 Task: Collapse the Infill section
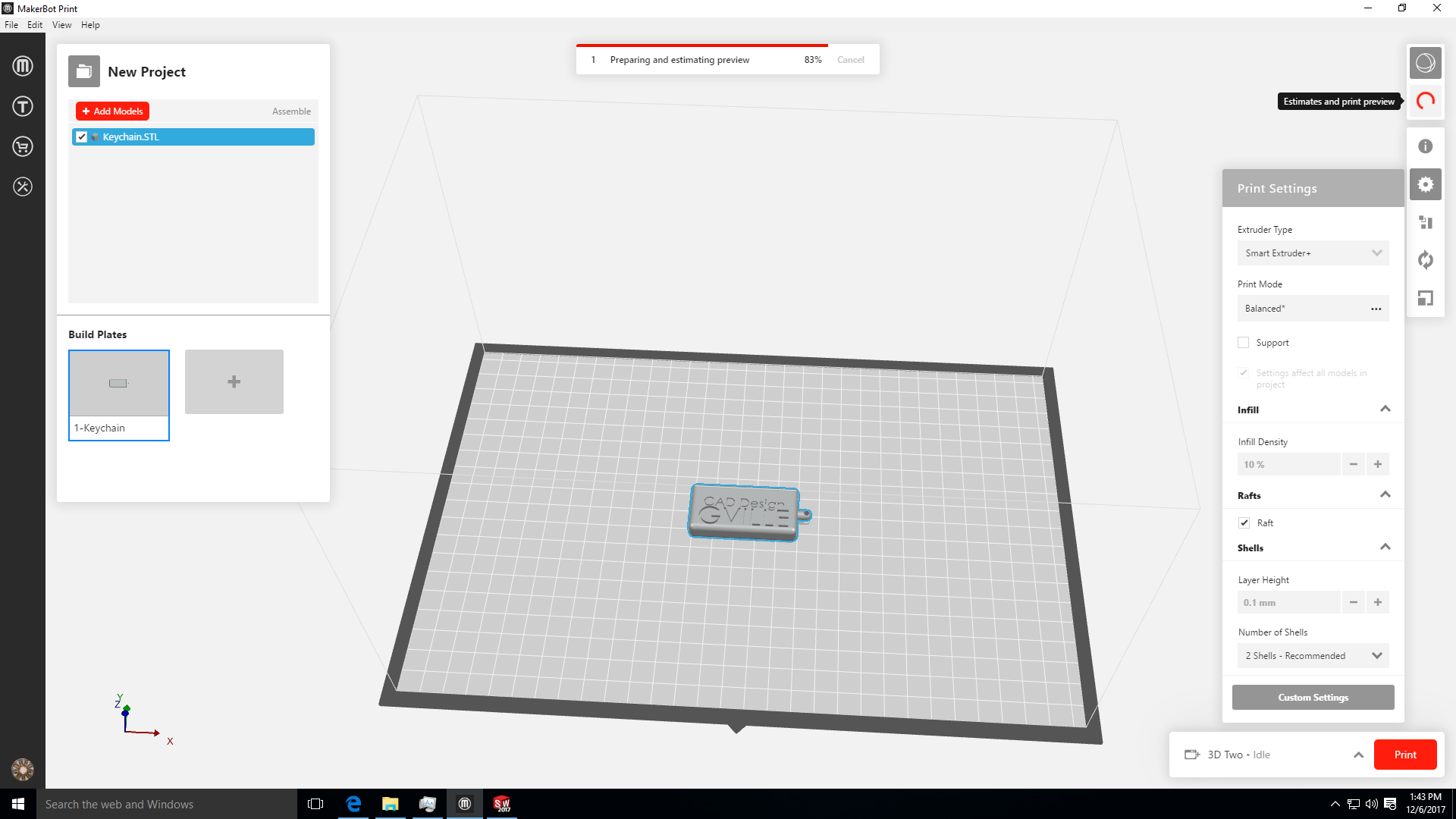pos(1385,409)
